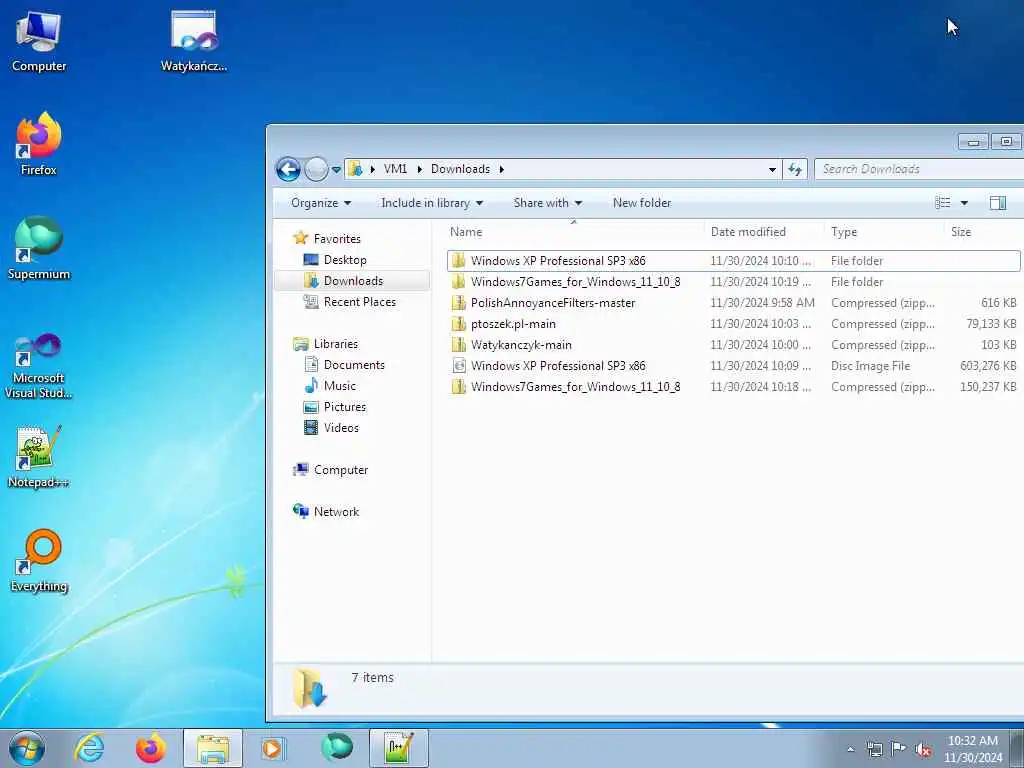Sort by the Size column header
The width and height of the screenshot is (1024, 768).
tap(984, 232)
